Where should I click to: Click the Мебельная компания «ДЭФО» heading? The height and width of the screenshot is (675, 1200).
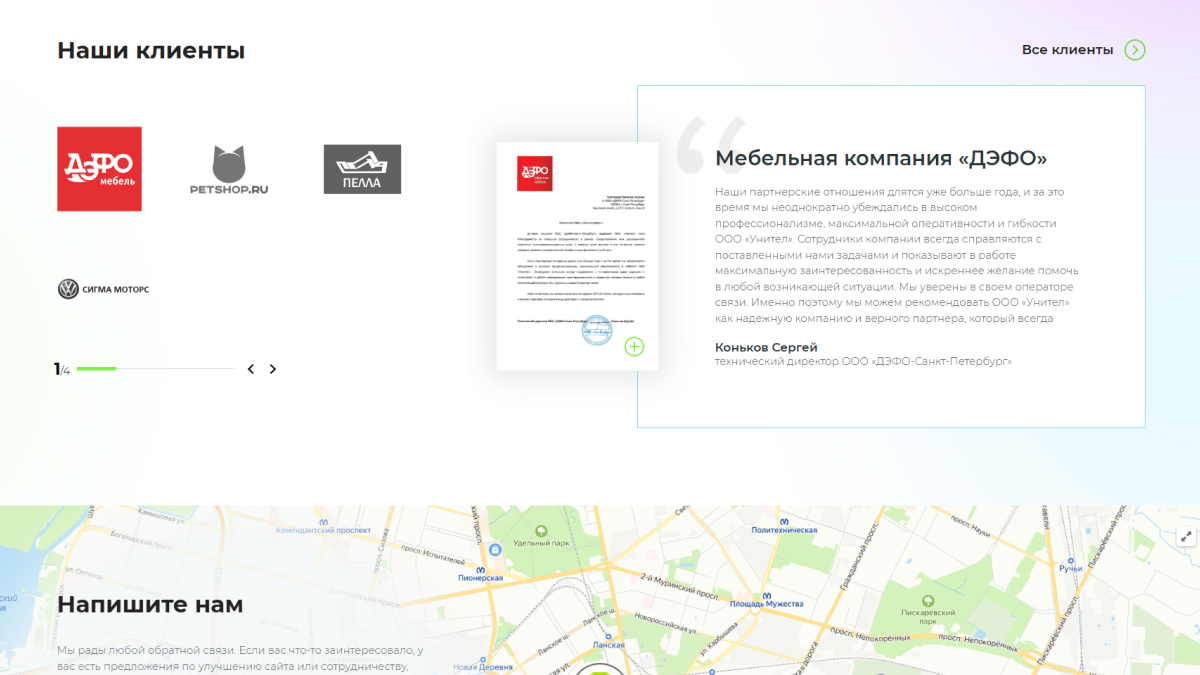[x=881, y=158]
